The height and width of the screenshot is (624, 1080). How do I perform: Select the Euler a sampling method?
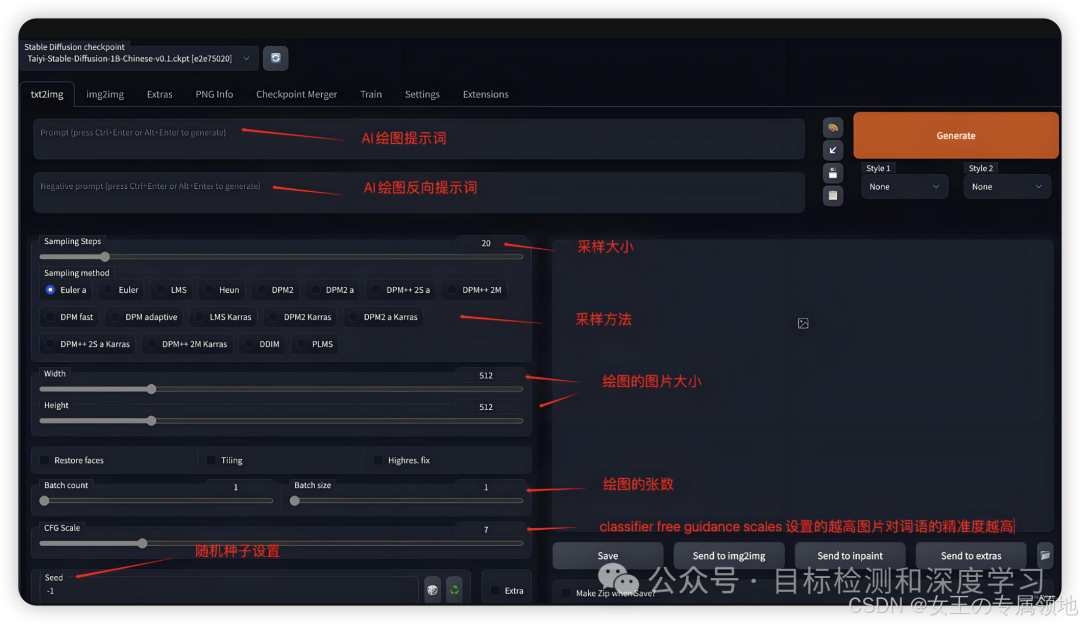tap(66, 290)
